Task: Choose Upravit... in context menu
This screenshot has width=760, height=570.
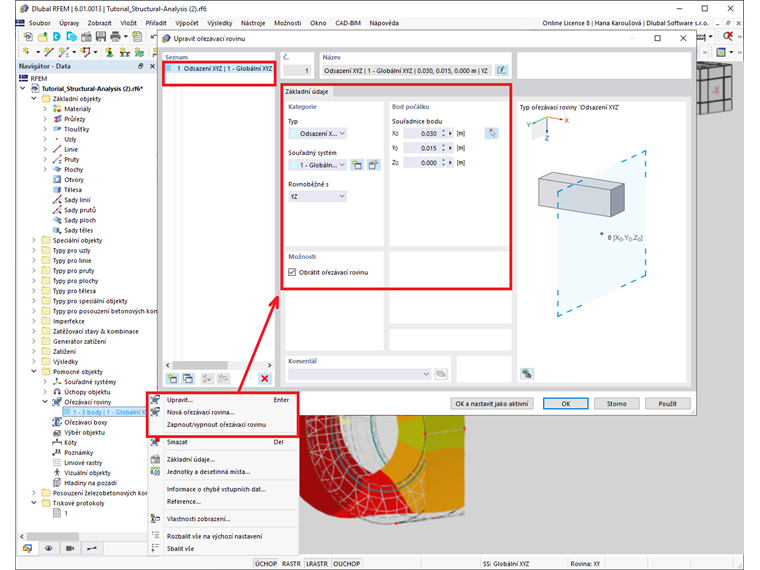Action: 222,400
